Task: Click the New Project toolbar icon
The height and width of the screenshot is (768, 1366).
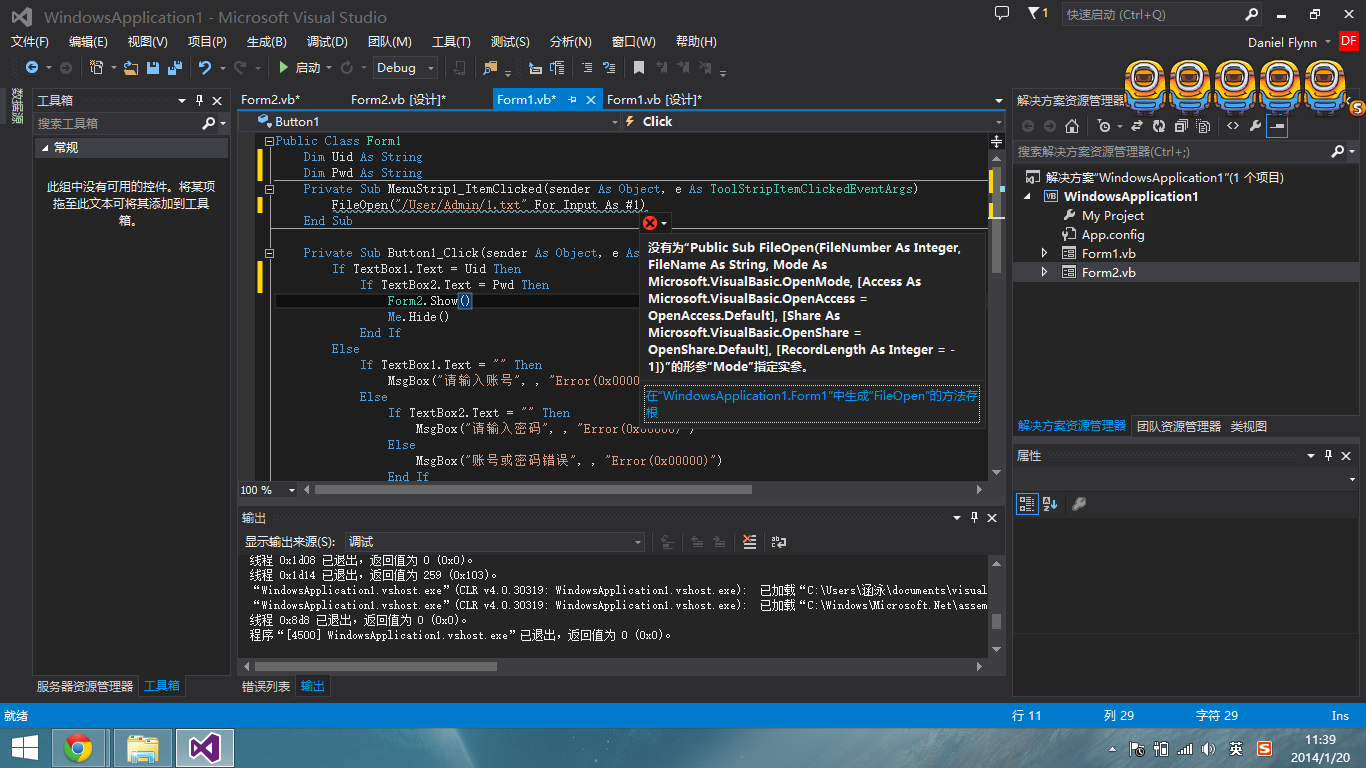Action: tap(97, 68)
